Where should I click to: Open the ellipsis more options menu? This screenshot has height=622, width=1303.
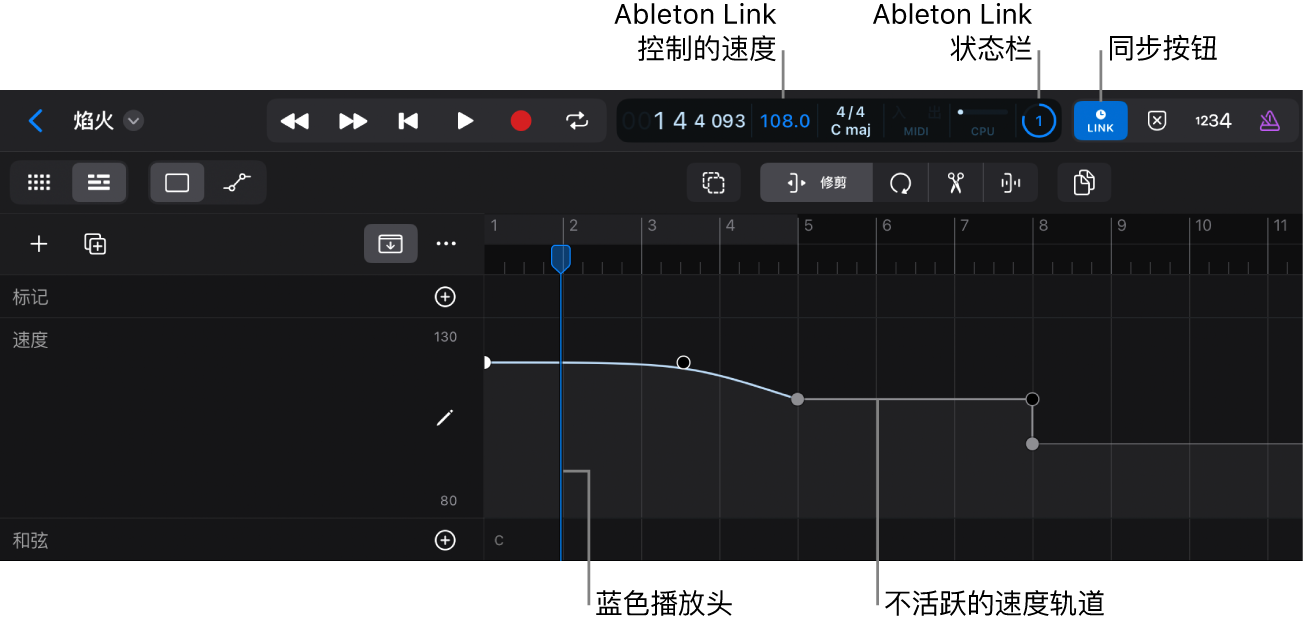coord(446,243)
